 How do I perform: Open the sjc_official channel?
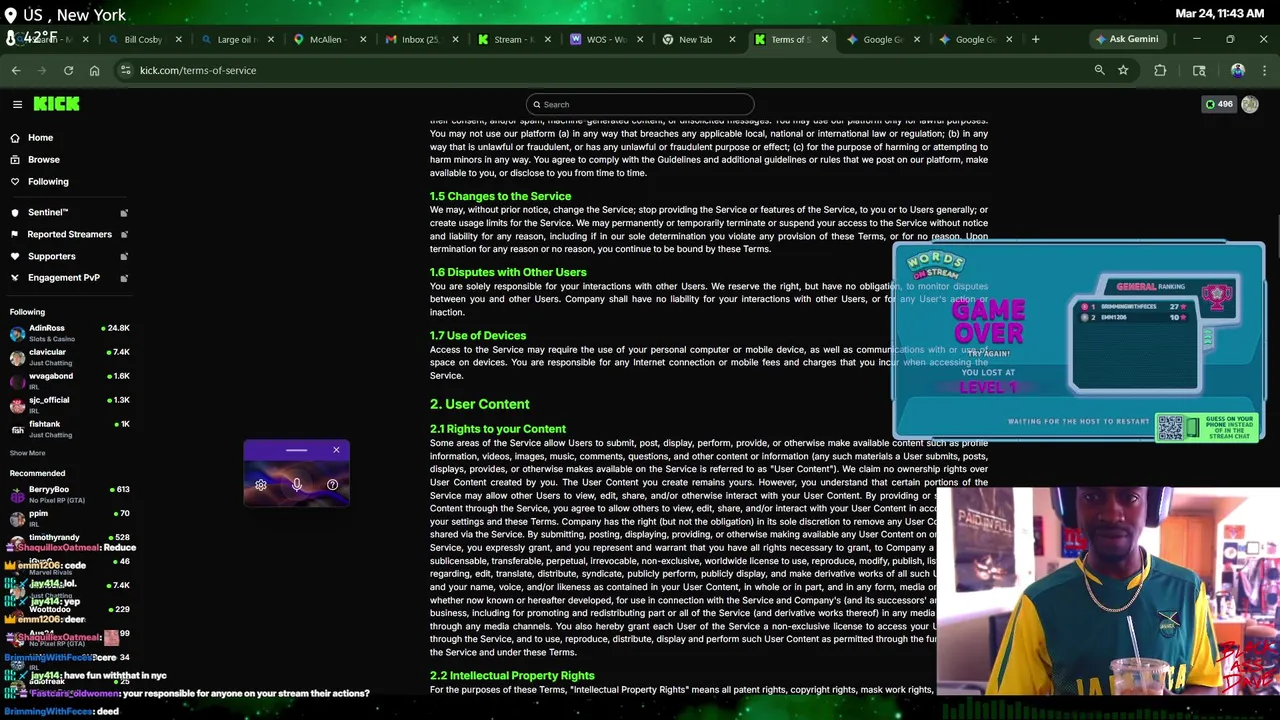[69, 405]
